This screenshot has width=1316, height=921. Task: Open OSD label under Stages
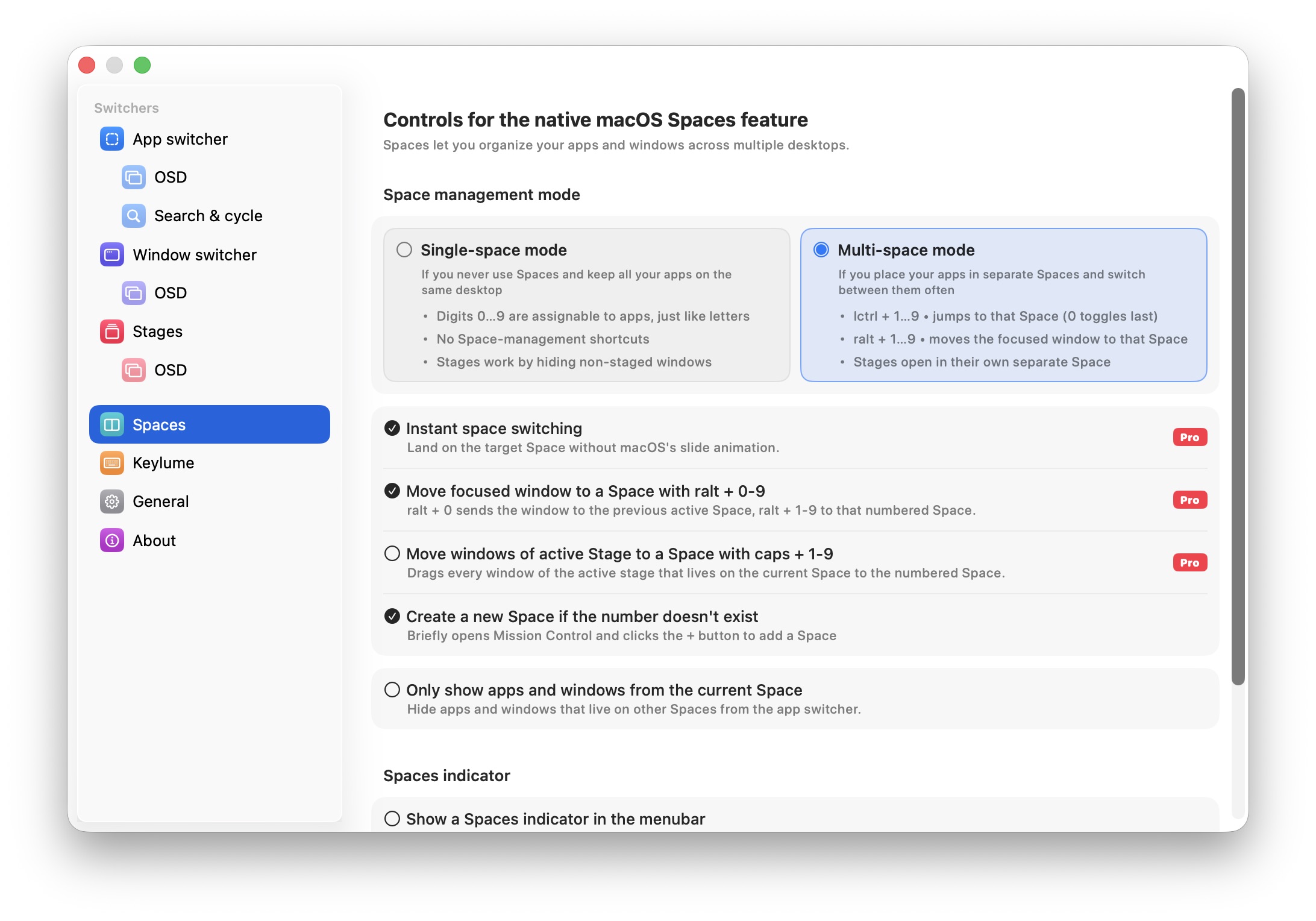(171, 370)
